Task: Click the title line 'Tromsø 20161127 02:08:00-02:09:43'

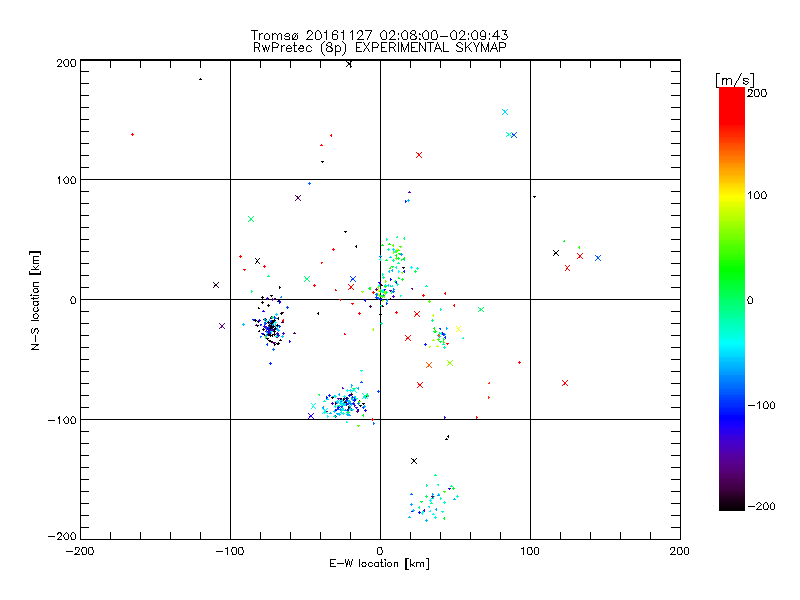Action: [x=379, y=35]
